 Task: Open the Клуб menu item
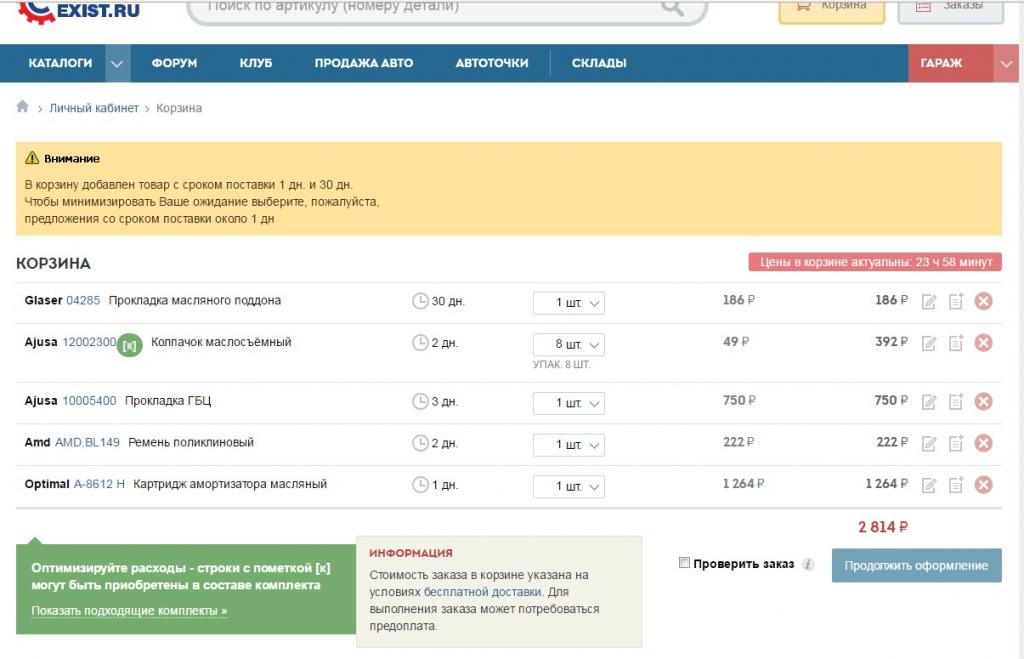pos(256,63)
